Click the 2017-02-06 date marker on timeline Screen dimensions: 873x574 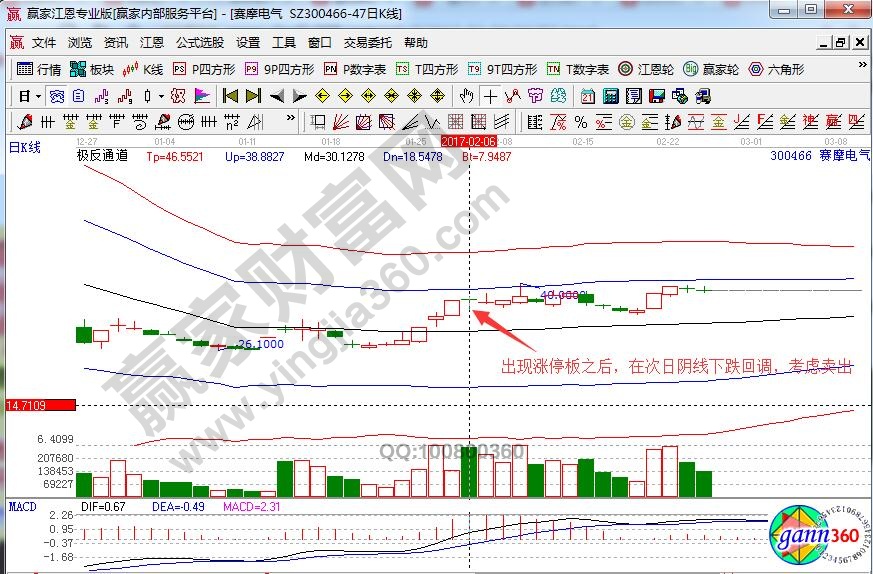(469, 142)
